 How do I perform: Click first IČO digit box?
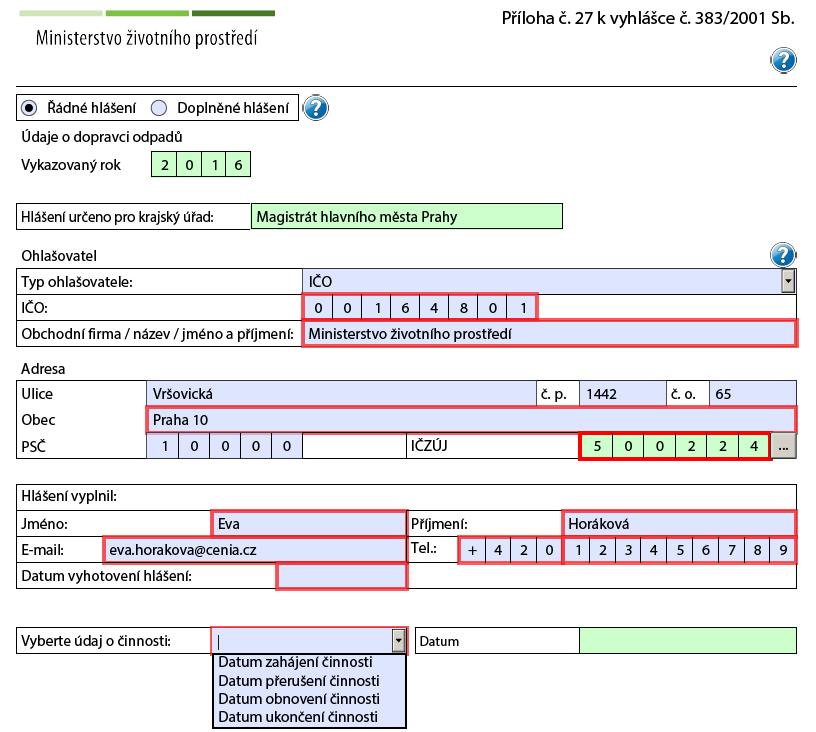click(318, 308)
